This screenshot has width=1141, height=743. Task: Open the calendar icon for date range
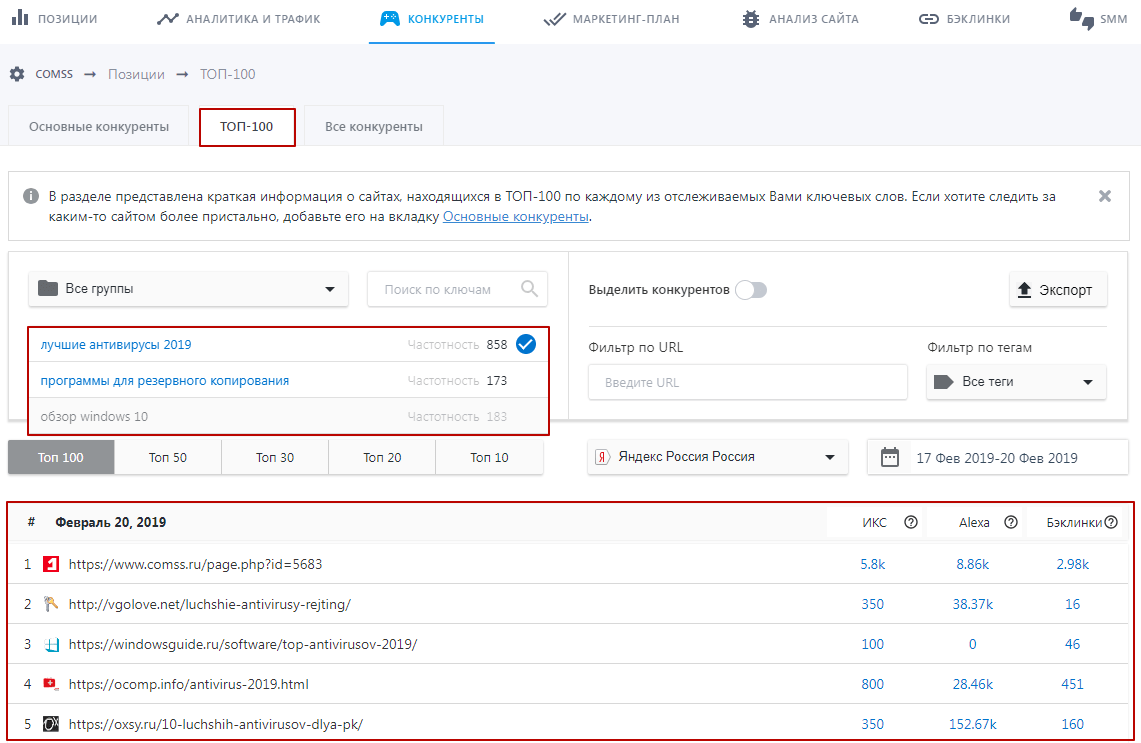[889, 457]
